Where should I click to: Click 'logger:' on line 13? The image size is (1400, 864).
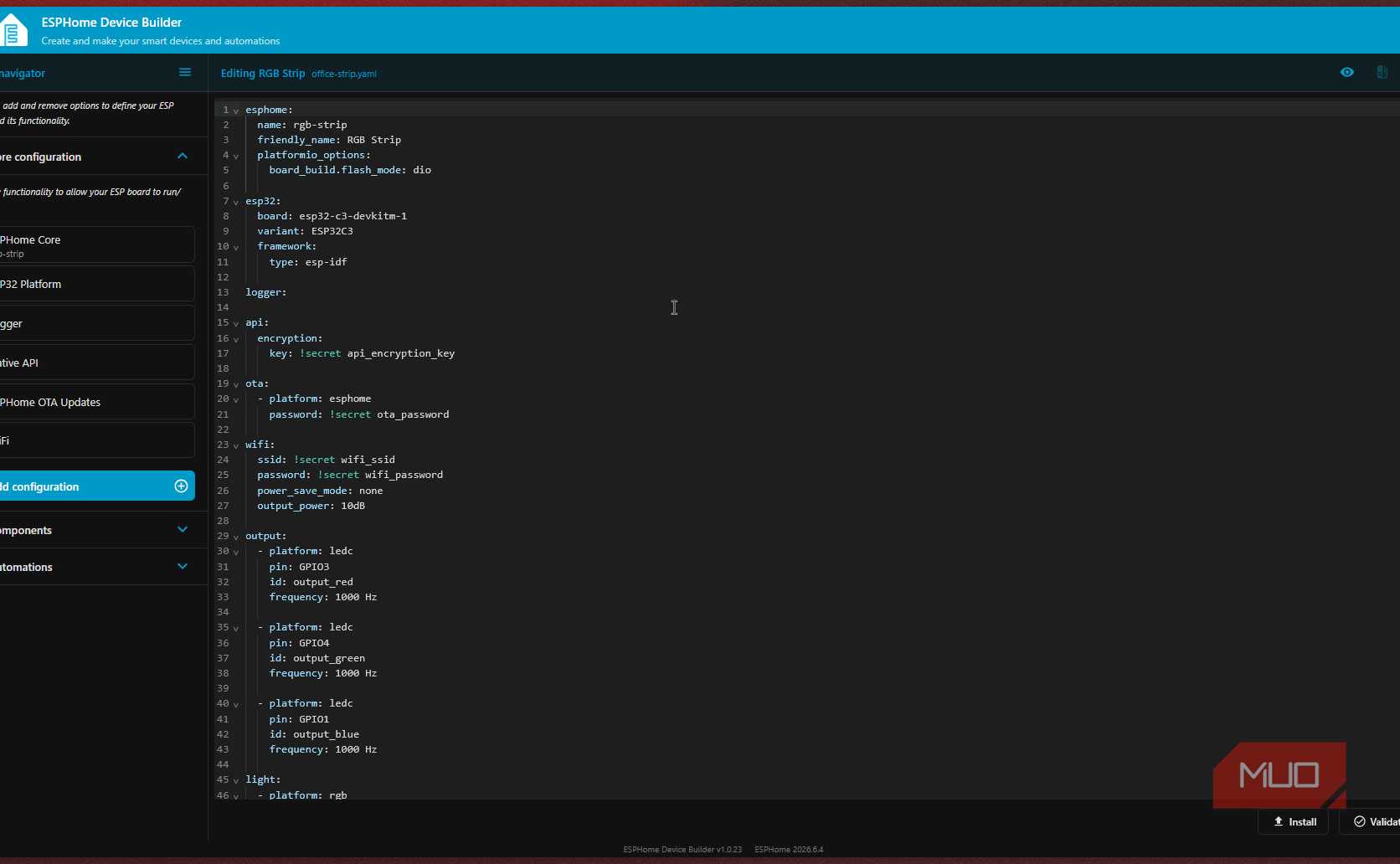coord(266,292)
